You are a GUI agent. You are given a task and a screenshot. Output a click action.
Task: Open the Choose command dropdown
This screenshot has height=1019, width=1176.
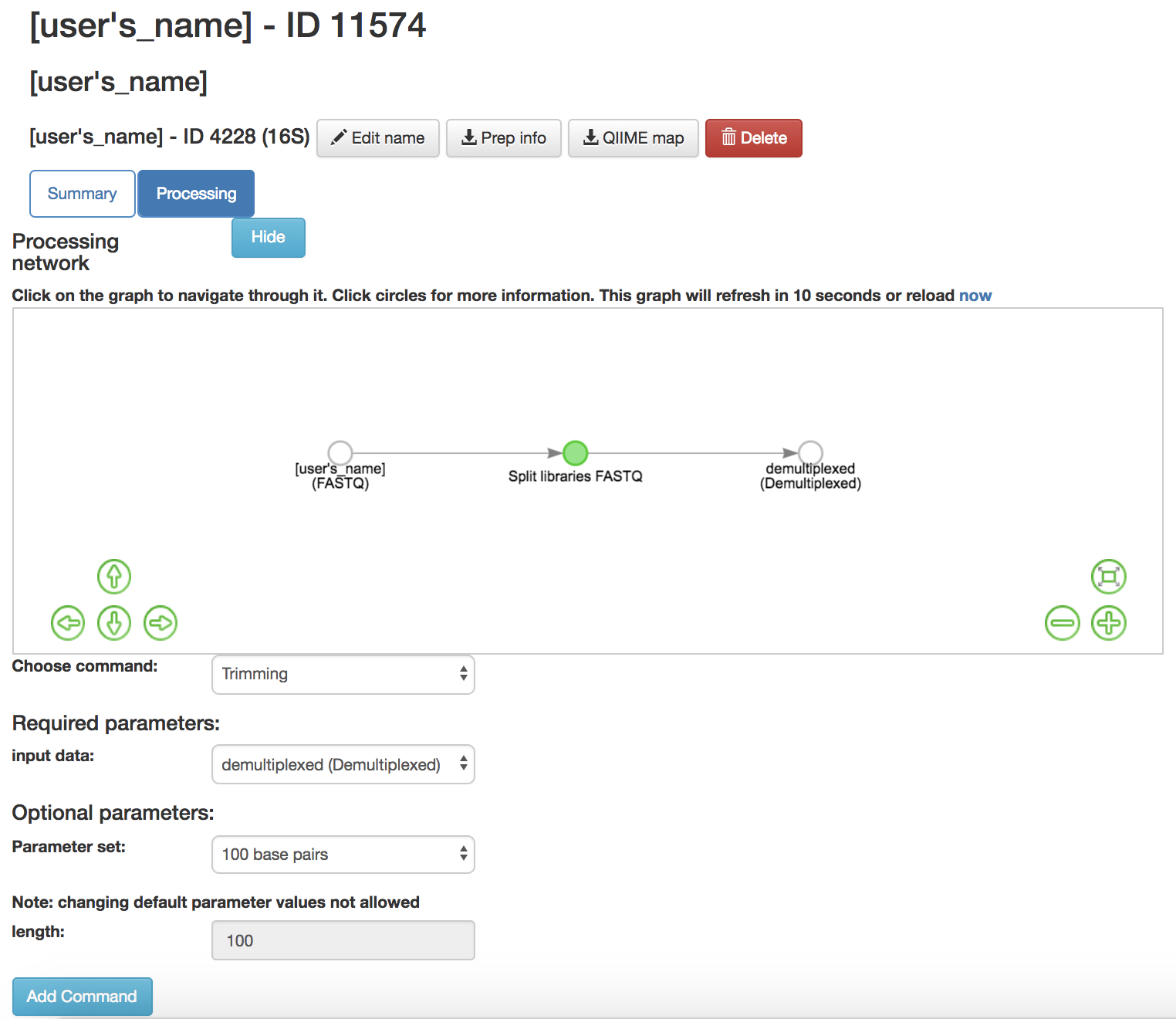tap(343, 674)
